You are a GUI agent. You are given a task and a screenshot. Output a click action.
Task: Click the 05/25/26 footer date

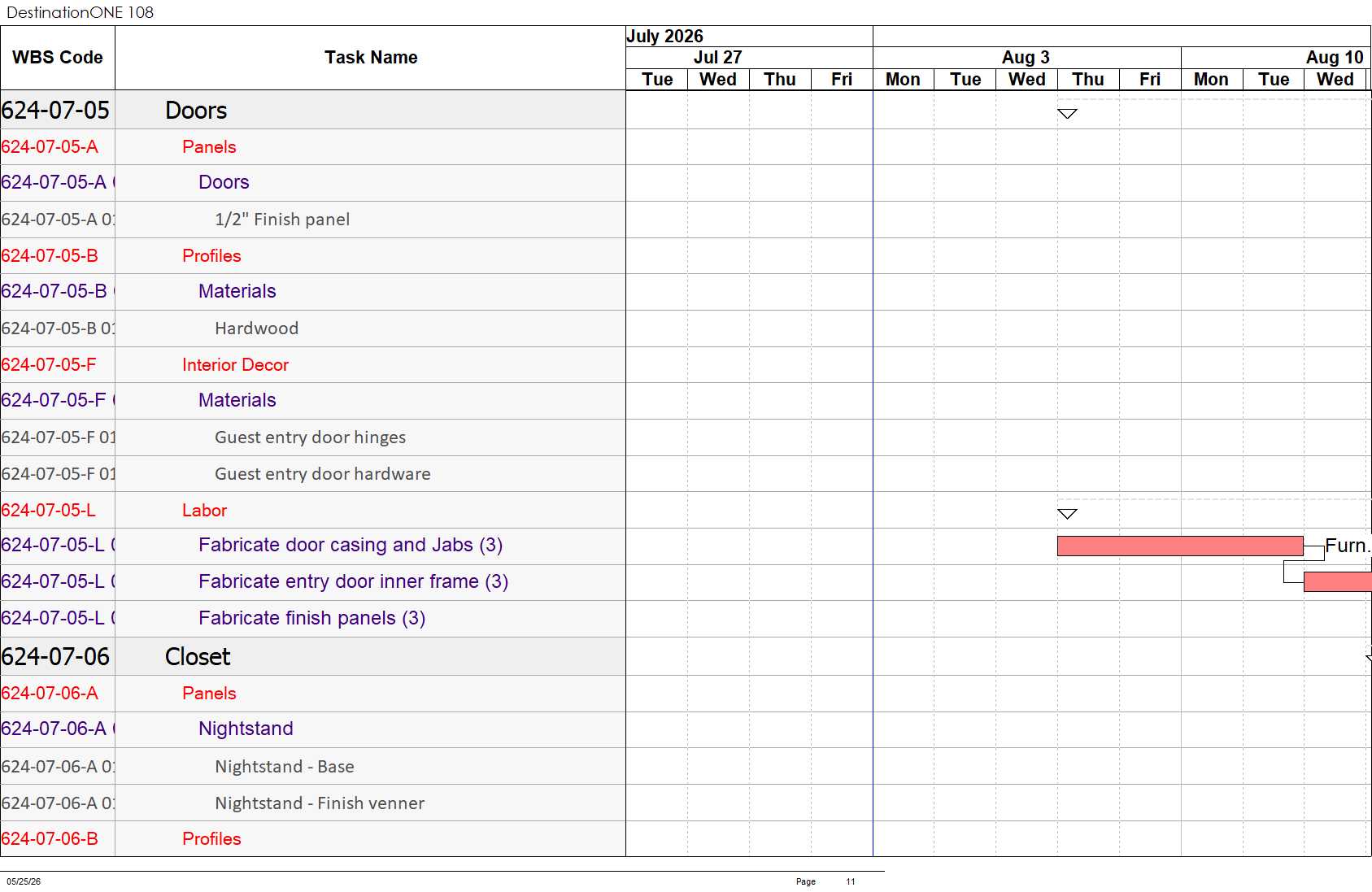coord(24,881)
